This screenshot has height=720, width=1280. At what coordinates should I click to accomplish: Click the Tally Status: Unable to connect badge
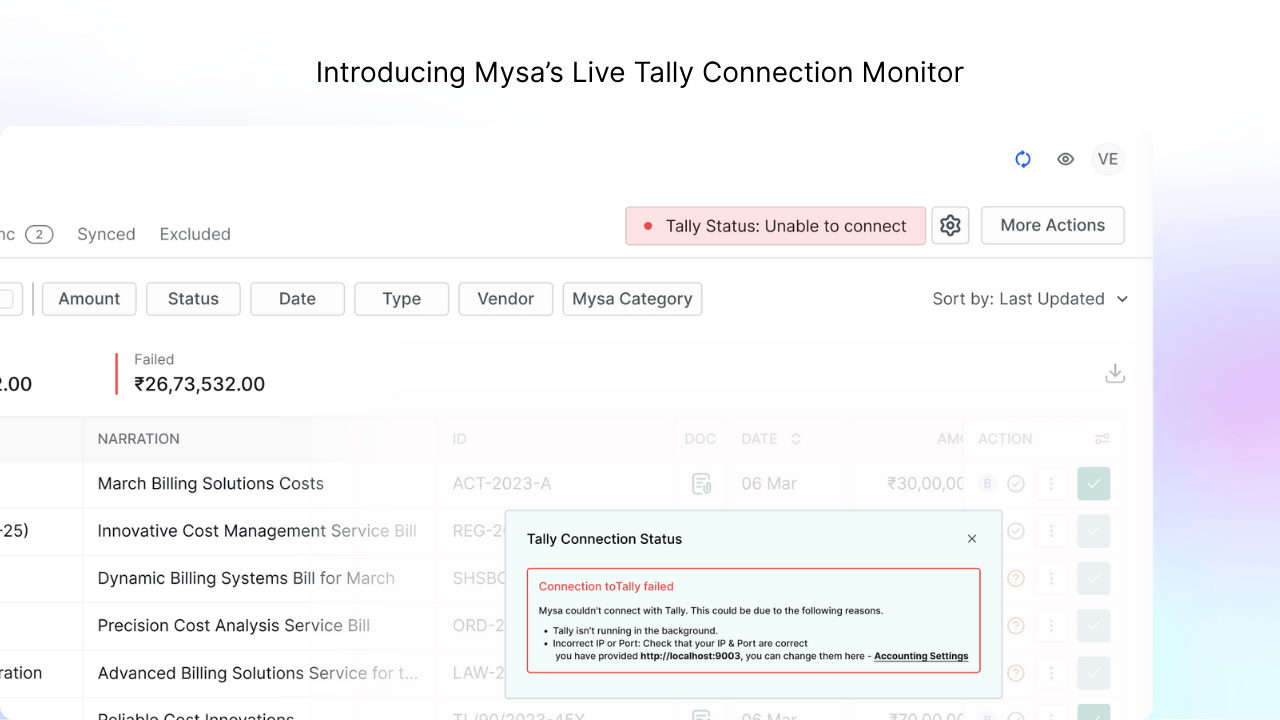pyautogui.click(x=776, y=226)
